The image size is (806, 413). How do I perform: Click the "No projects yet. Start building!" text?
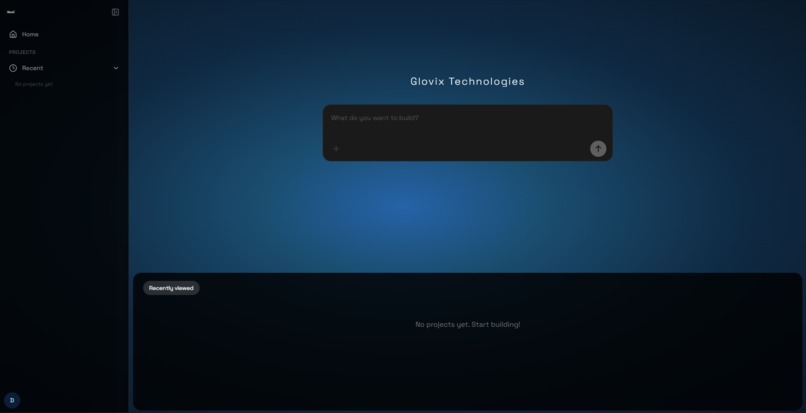pos(467,325)
